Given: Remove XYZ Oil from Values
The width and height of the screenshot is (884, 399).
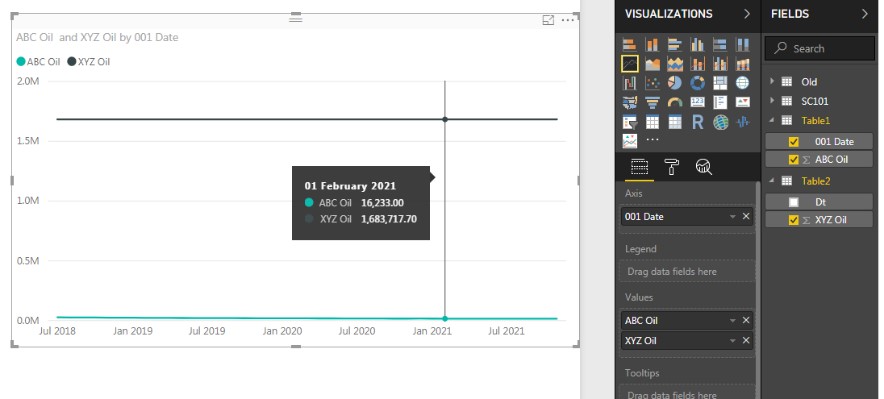Looking at the screenshot, I should (746, 340).
